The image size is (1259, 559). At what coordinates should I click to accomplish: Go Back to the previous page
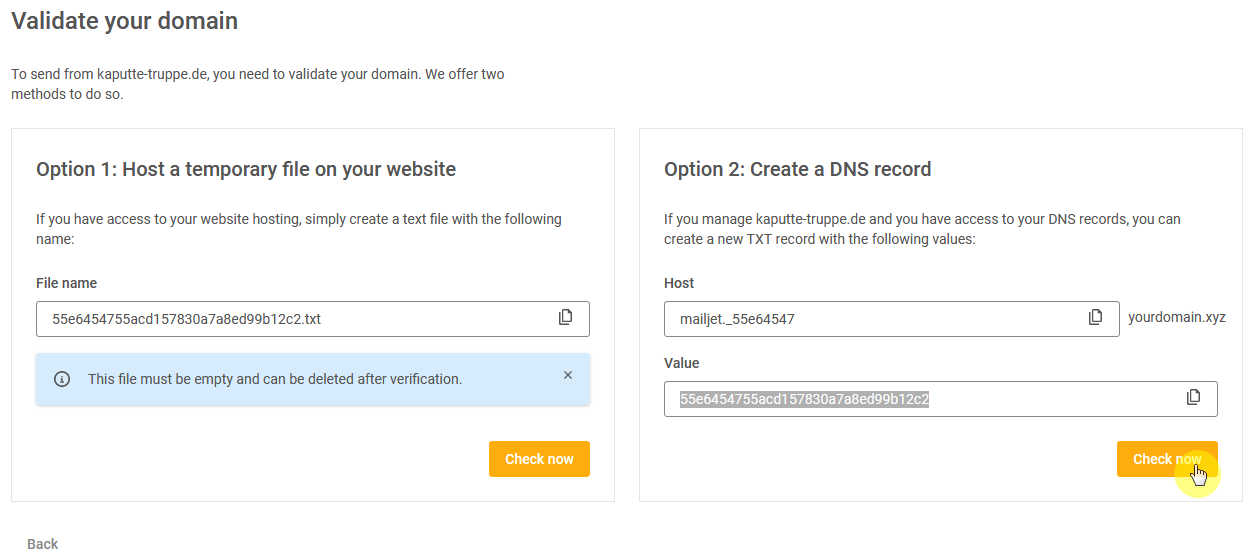pos(43,544)
